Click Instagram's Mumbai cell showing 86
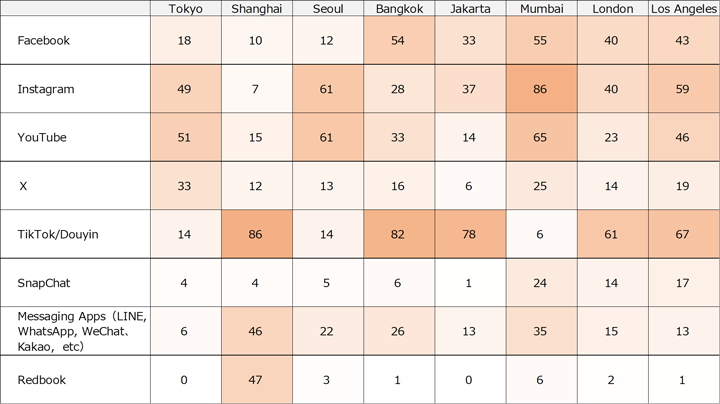This screenshot has width=720, height=404. 542,89
